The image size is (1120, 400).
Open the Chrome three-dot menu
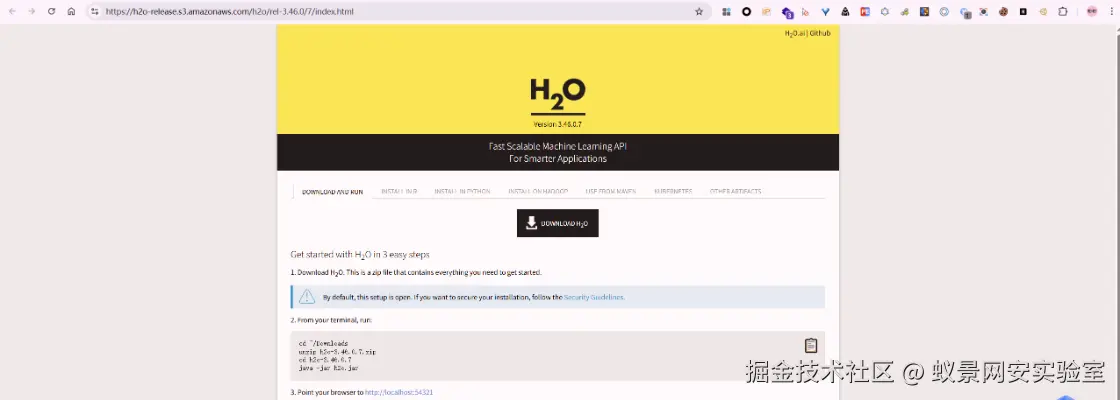click(x=1111, y=11)
